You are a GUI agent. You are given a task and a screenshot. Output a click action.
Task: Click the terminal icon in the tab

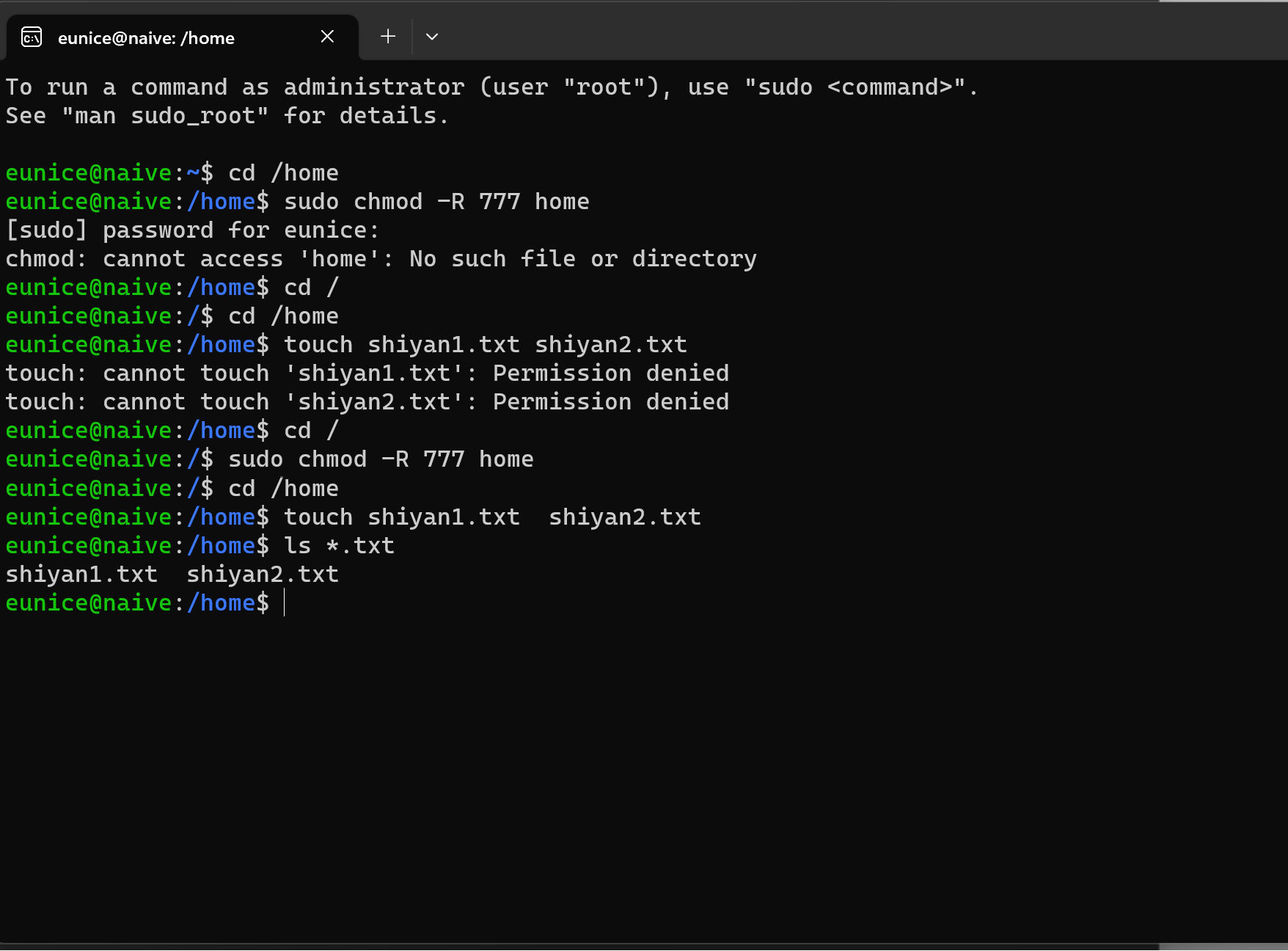coord(32,37)
